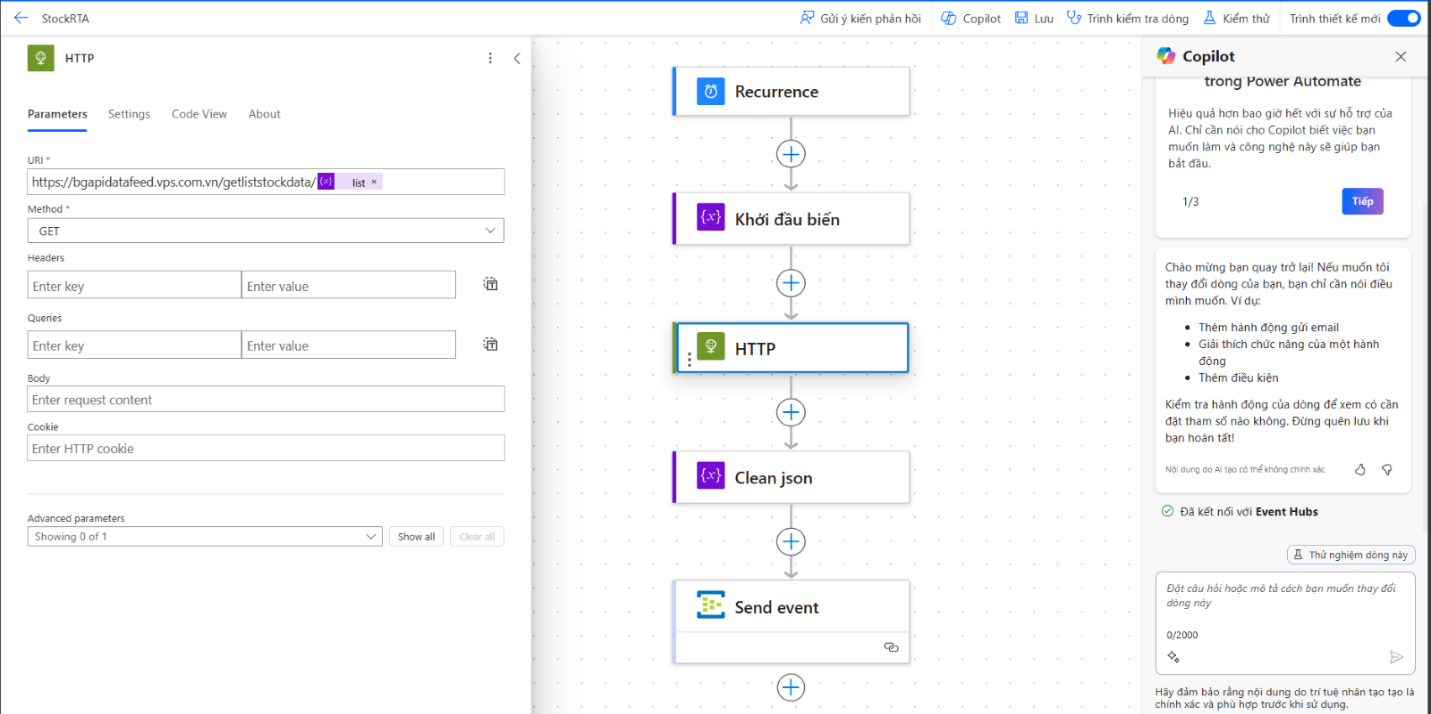Click the Event Hubs connection text
The height and width of the screenshot is (714, 1431).
coord(1287,511)
